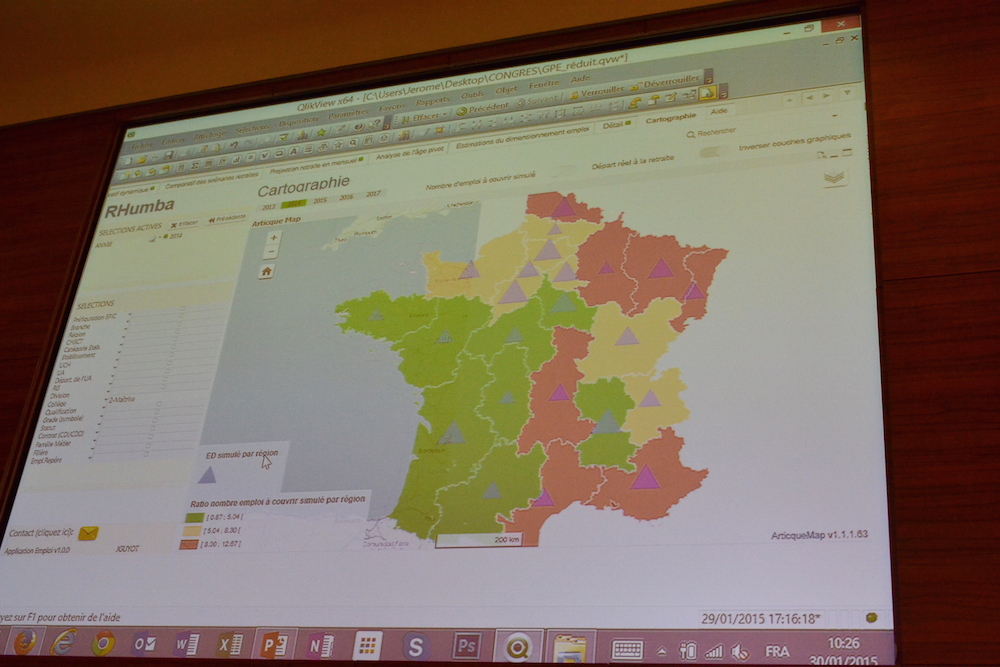Image resolution: width=1000 pixels, height=667 pixels.
Task: Click the yellow contact envelope icon
Action: [x=88, y=534]
